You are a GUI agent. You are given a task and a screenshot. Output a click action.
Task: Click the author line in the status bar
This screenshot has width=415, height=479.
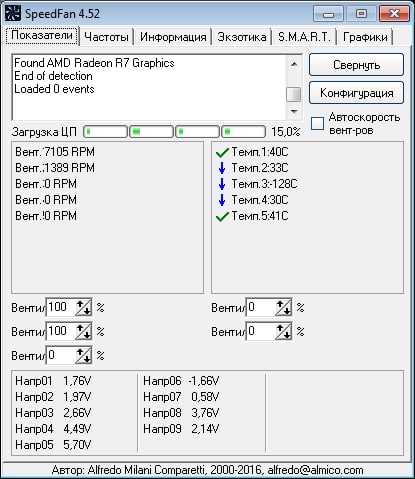pos(207,470)
